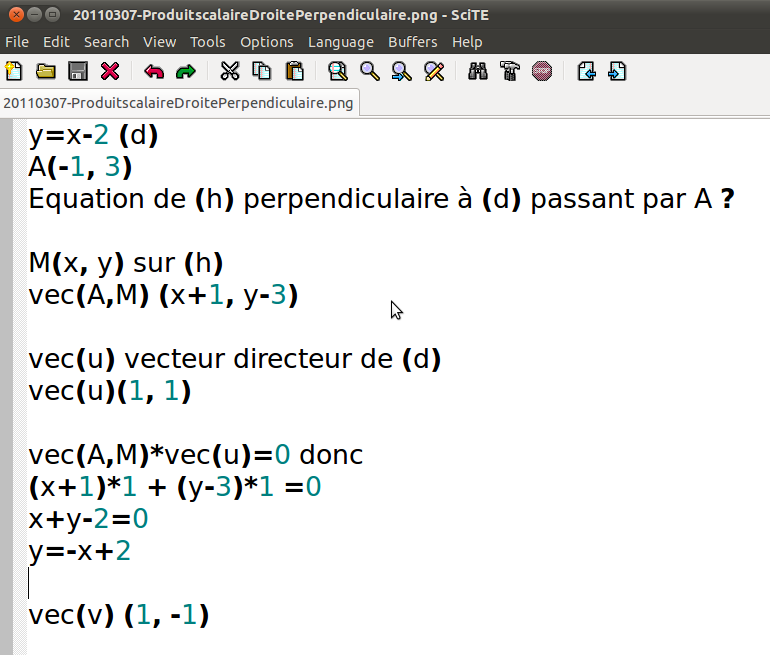The height and width of the screenshot is (655, 770).
Task: Redo the edit via the green arrow icon
Action: tap(186, 71)
